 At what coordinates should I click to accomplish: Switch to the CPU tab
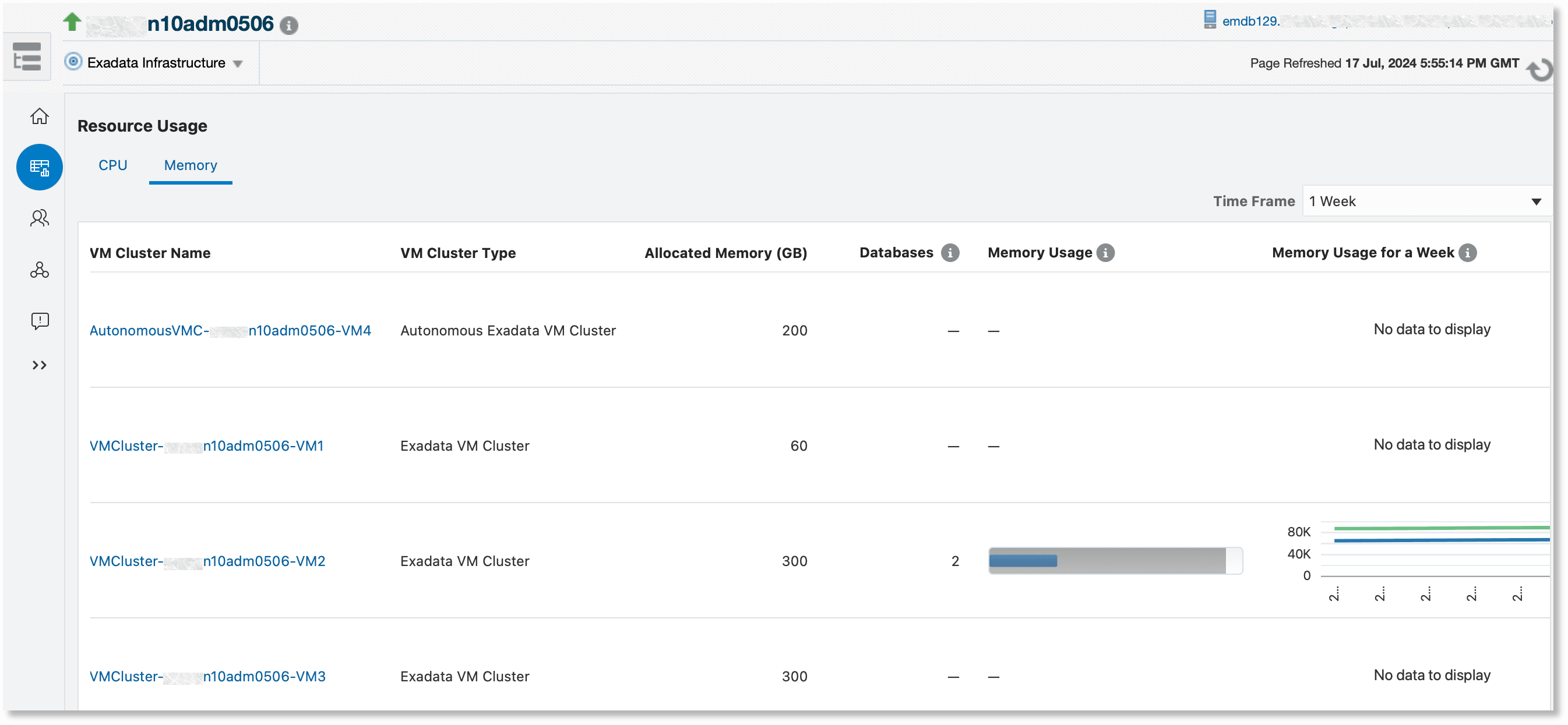click(112, 165)
